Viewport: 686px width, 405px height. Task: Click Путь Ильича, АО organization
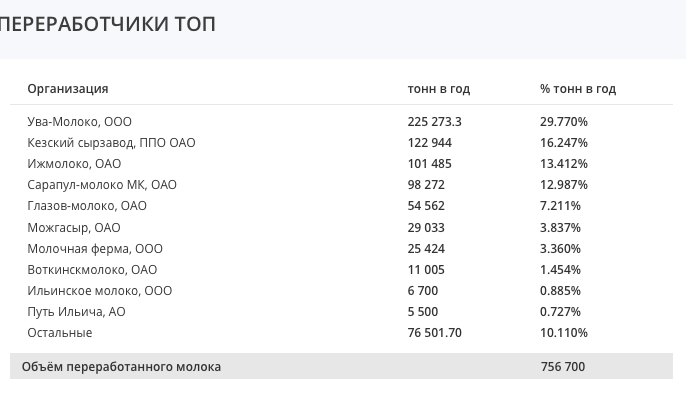(76, 312)
